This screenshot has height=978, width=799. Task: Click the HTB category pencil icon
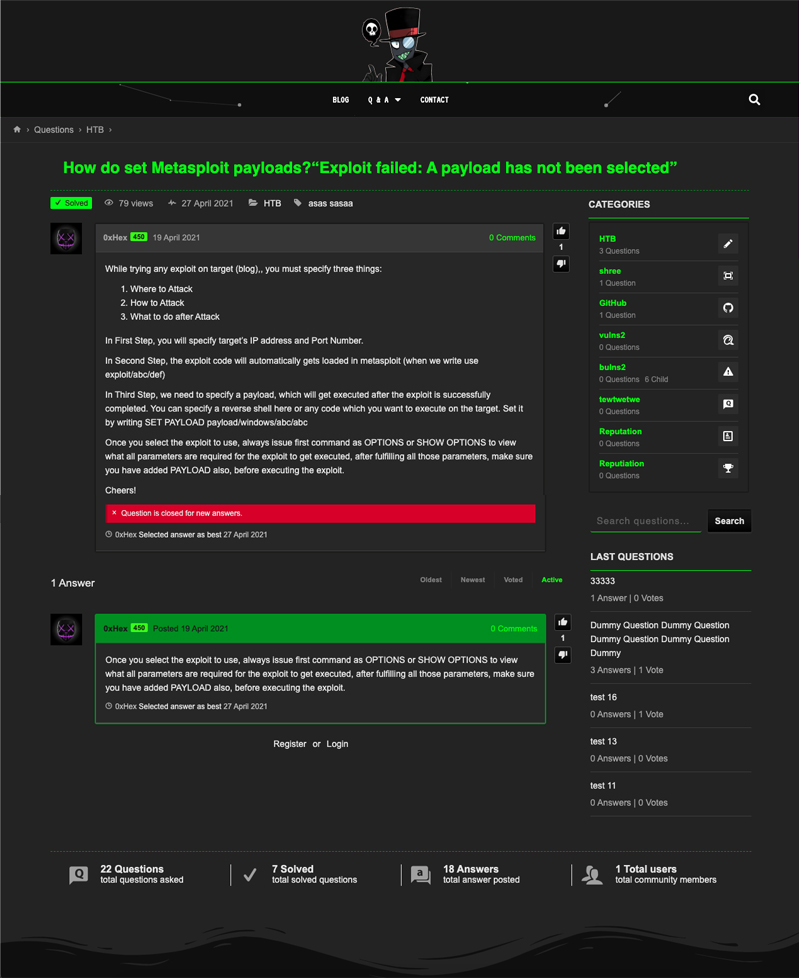[727, 244]
